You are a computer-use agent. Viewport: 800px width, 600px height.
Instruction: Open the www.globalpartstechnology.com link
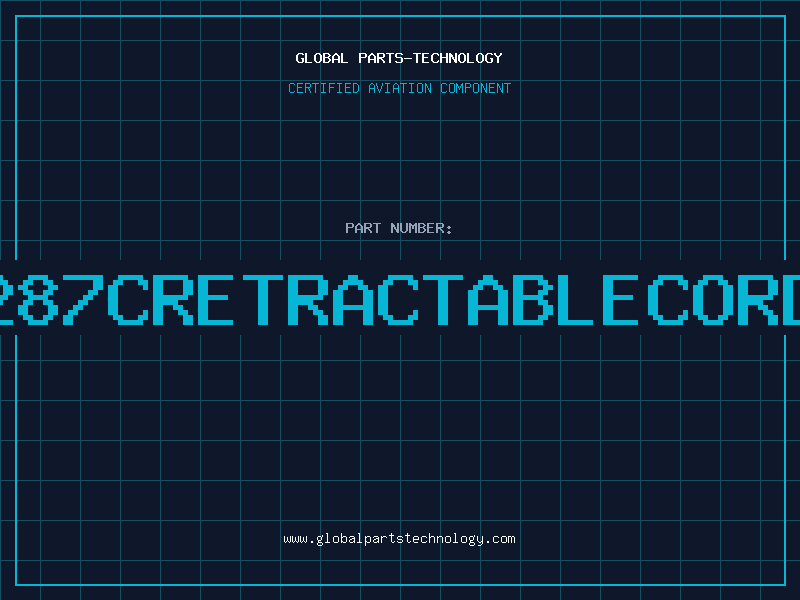pyautogui.click(x=399, y=539)
